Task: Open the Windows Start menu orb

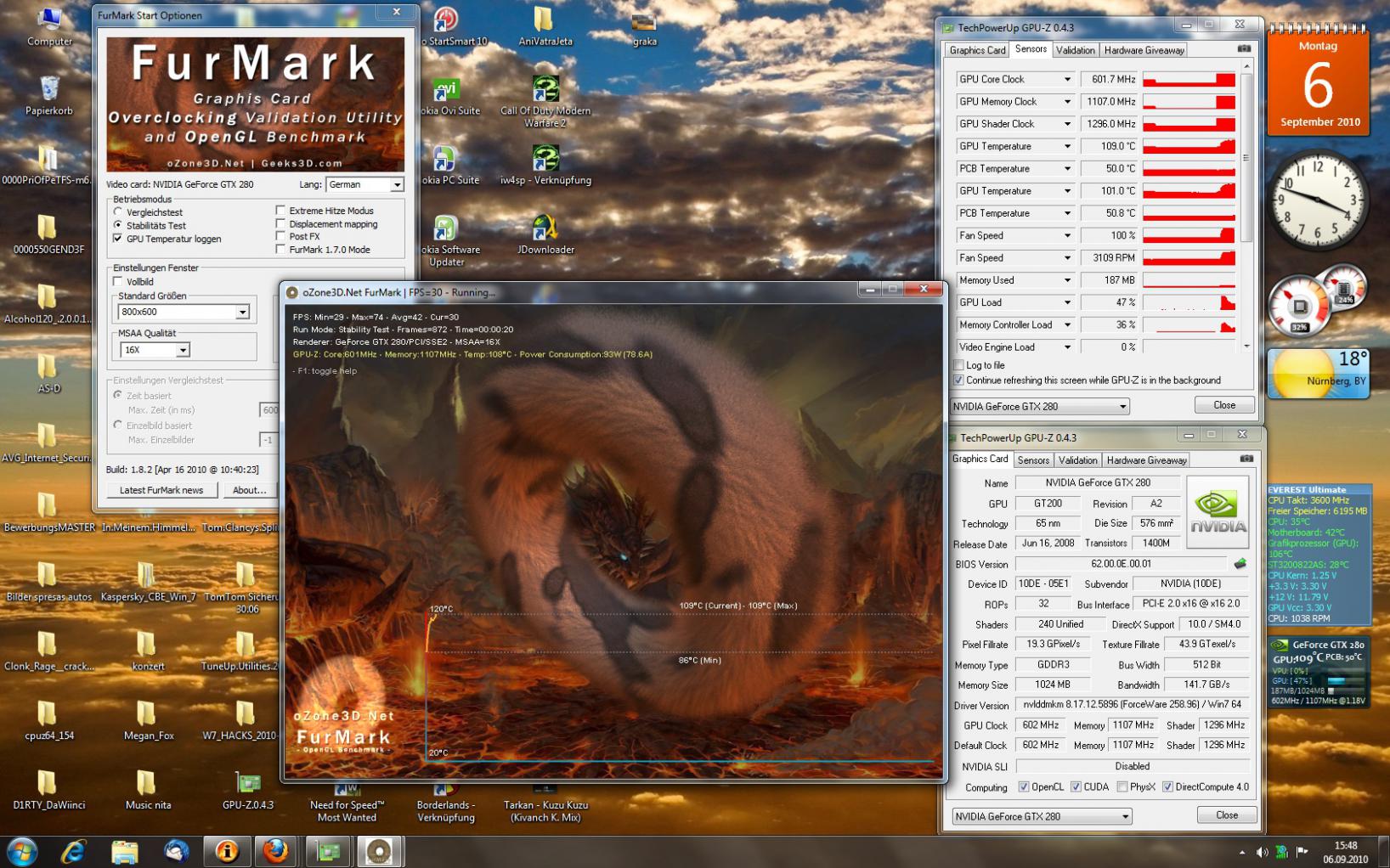Action: tap(22, 851)
